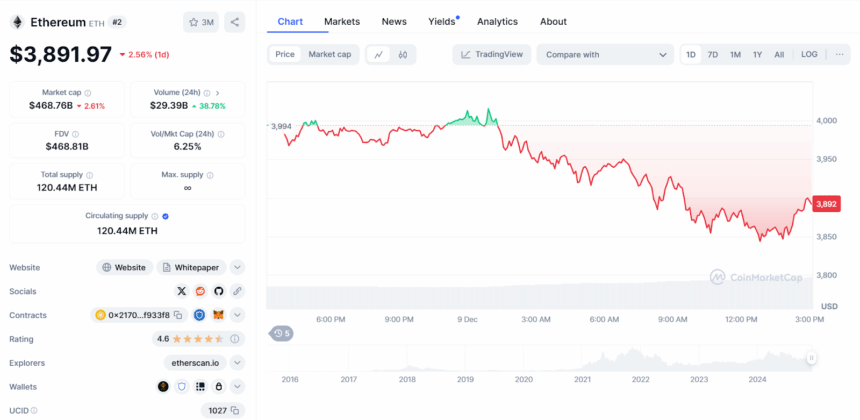Screen dimensions: 860x420
Task: Copy the UCID 1027 value
Action: [x=235, y=410]
